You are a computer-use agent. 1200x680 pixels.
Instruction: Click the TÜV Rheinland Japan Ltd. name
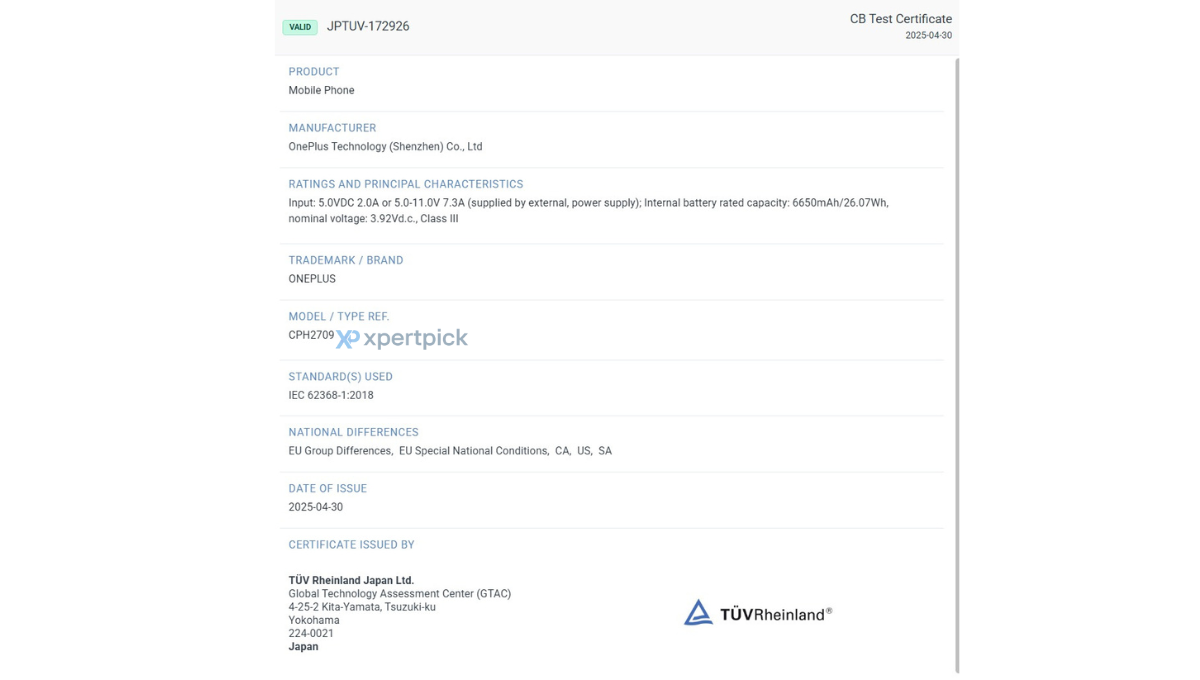tap(351, 580)
